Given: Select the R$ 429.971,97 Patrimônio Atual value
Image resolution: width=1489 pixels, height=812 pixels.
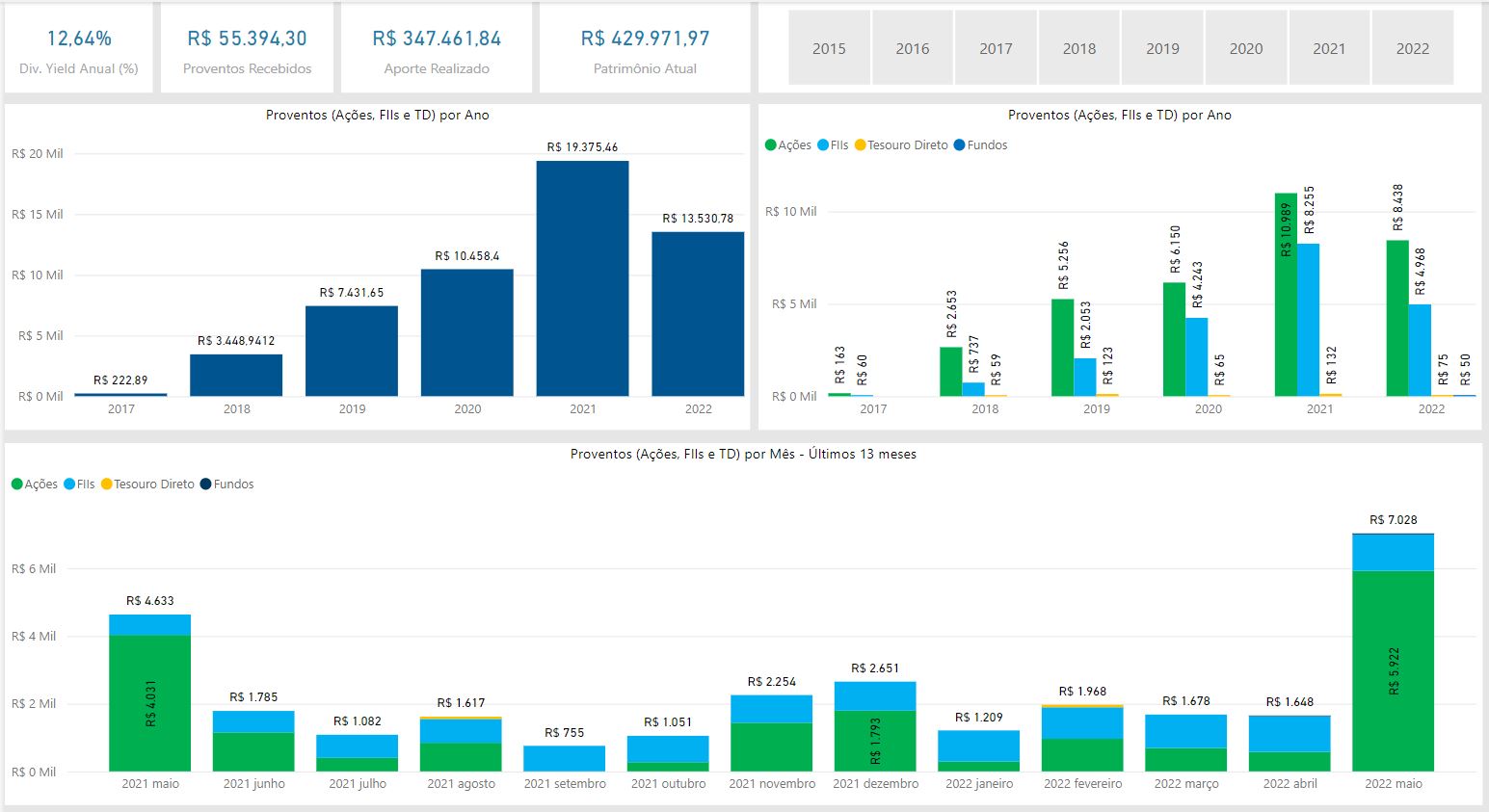Looking at the screenshot, I should [x=645, y=39].
